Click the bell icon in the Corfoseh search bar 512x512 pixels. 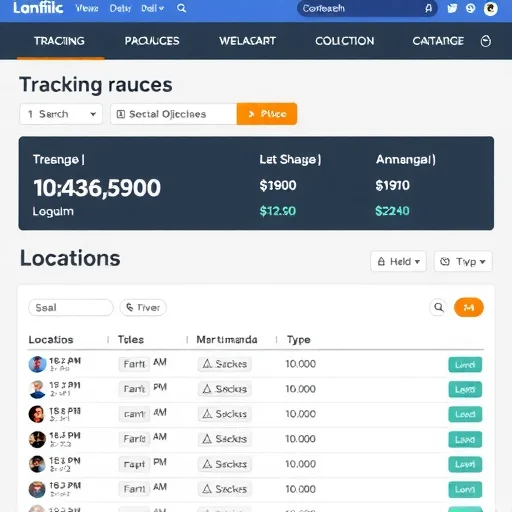tap(429, 8)
